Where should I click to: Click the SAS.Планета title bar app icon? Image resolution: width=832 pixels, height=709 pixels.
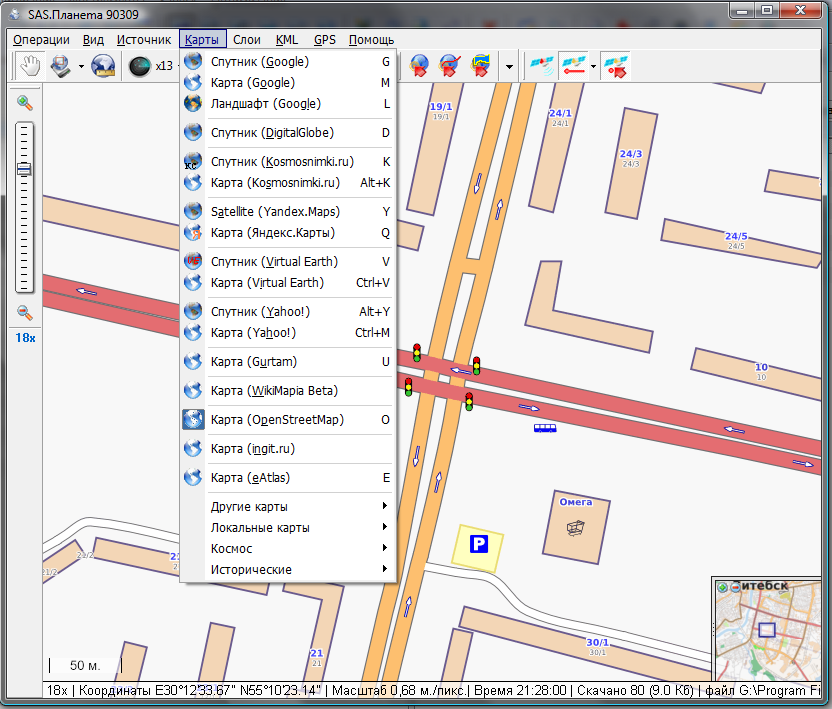click(15, 14)
